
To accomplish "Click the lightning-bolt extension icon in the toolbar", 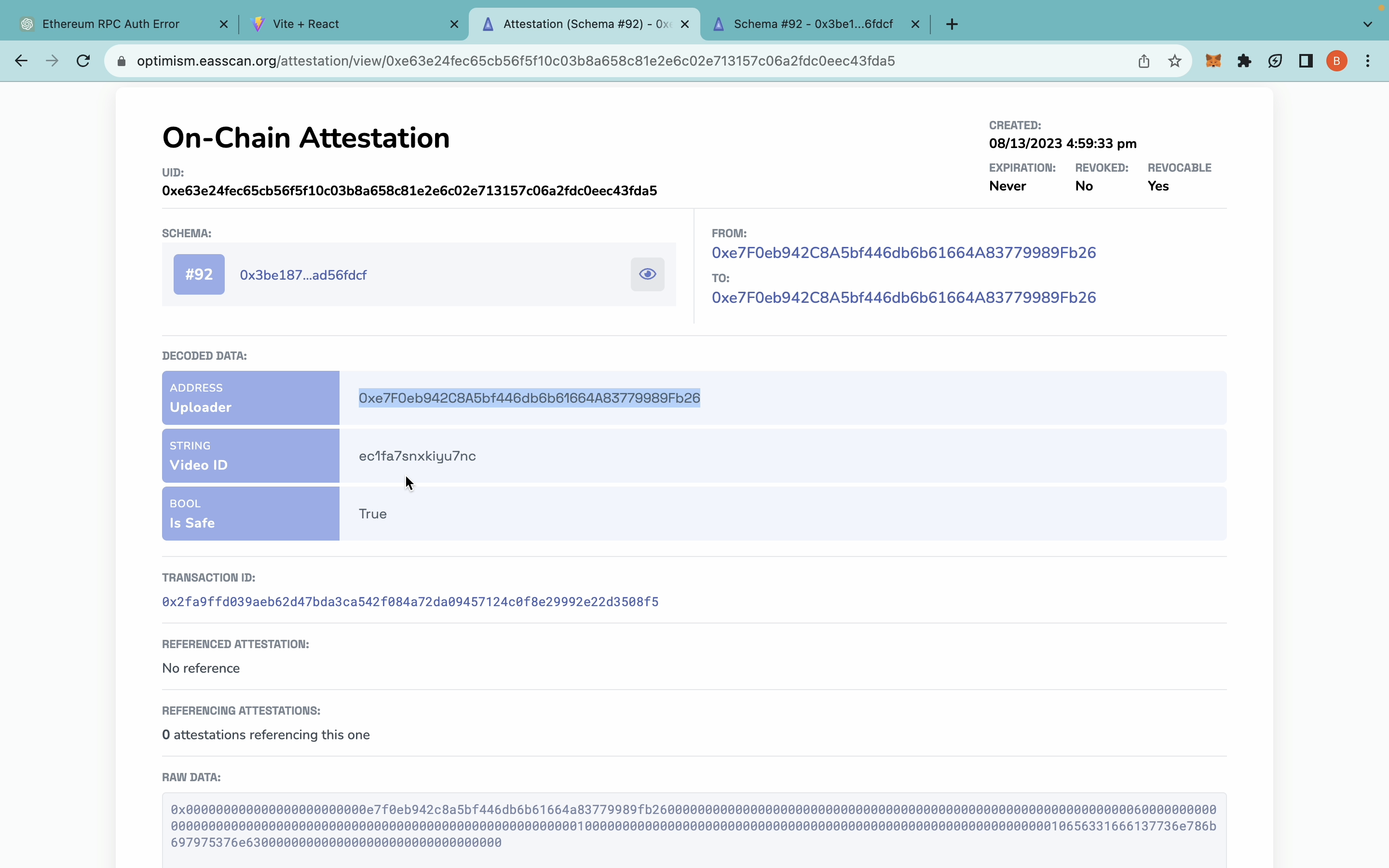I will pos(1275,61).
